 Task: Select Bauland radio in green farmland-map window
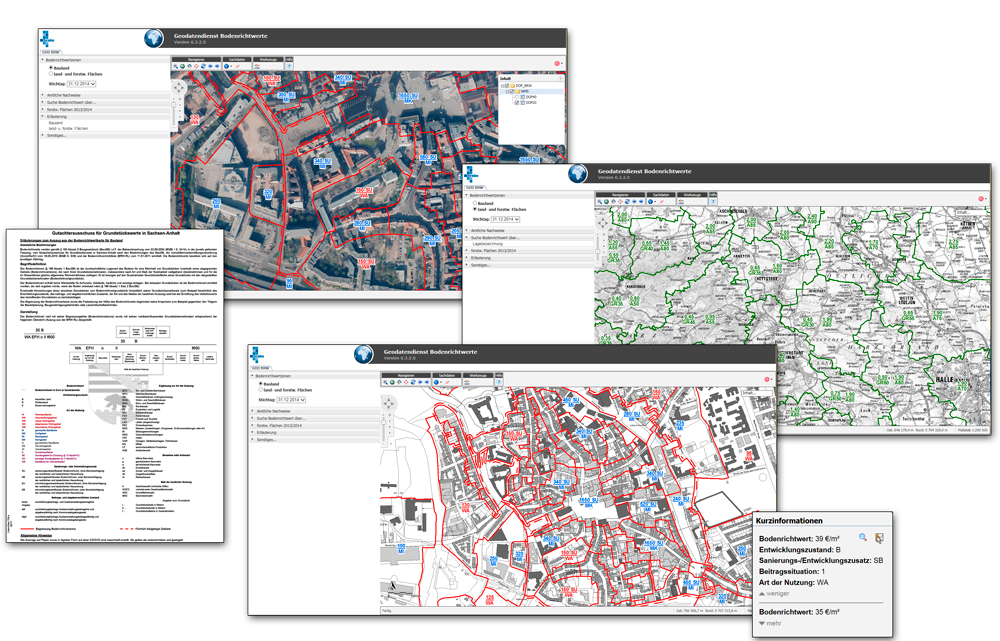pyautogui.click(x=474, y=203)
